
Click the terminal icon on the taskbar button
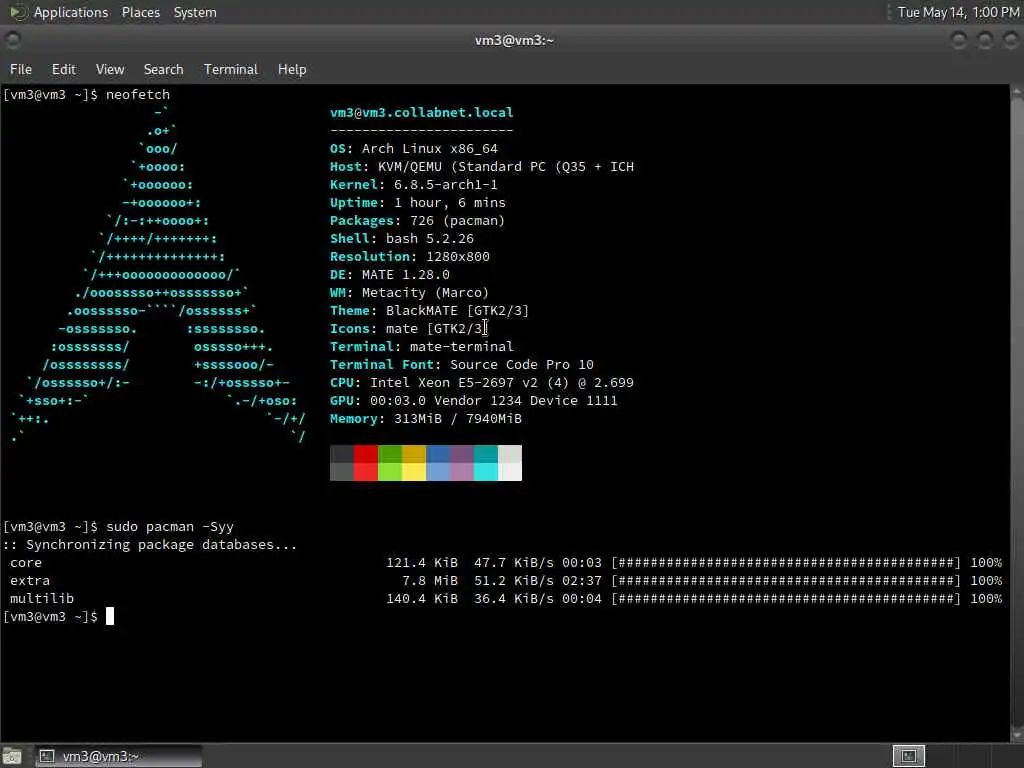pyautogui.click(x=46, y=756)
